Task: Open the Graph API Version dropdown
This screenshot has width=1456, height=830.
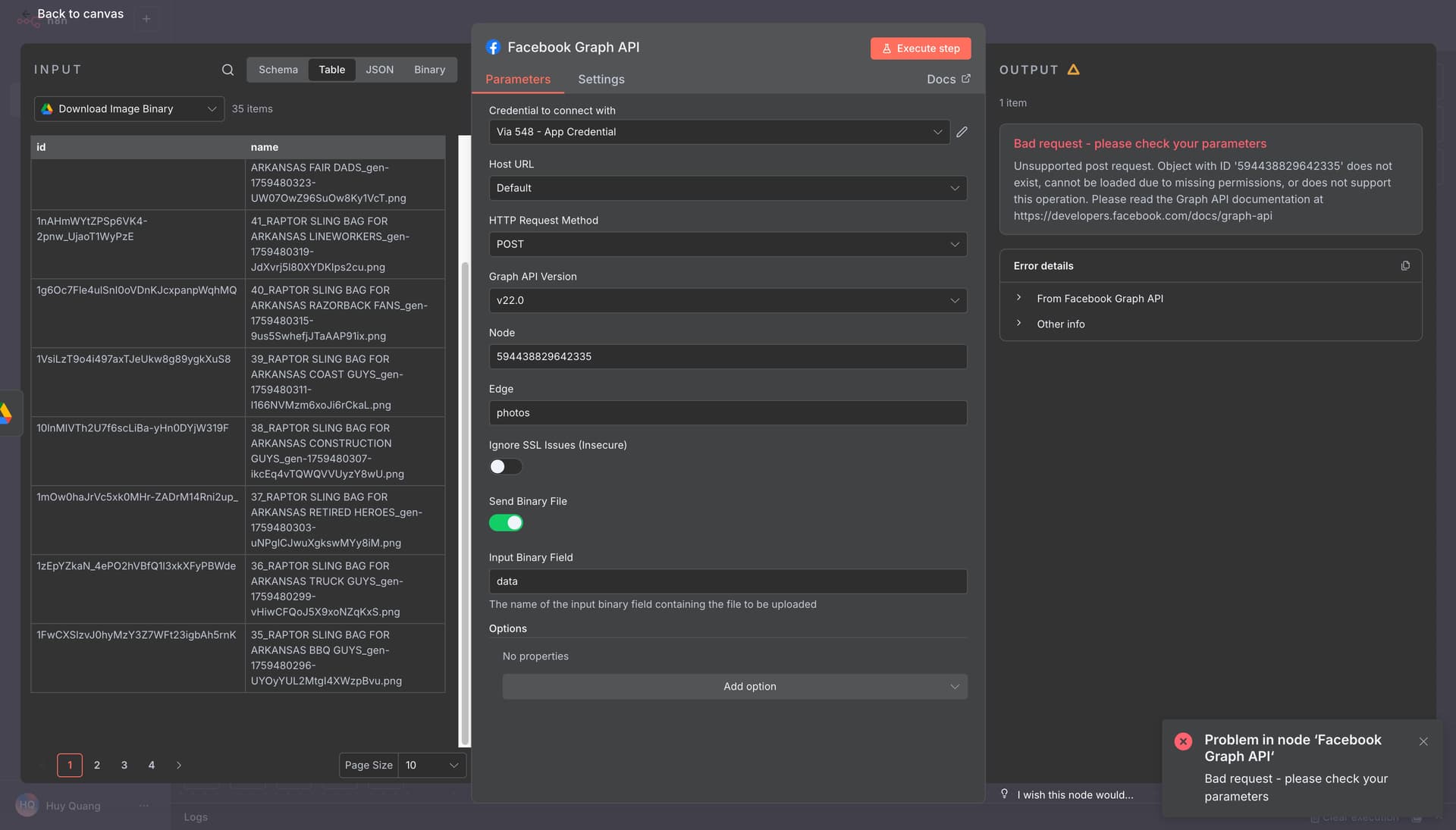Action: tap(727, 300)
